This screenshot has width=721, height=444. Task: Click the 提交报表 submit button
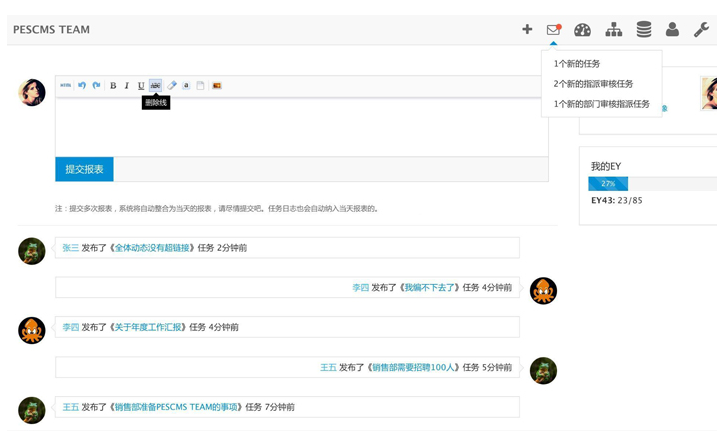click(x=84, y=169)
